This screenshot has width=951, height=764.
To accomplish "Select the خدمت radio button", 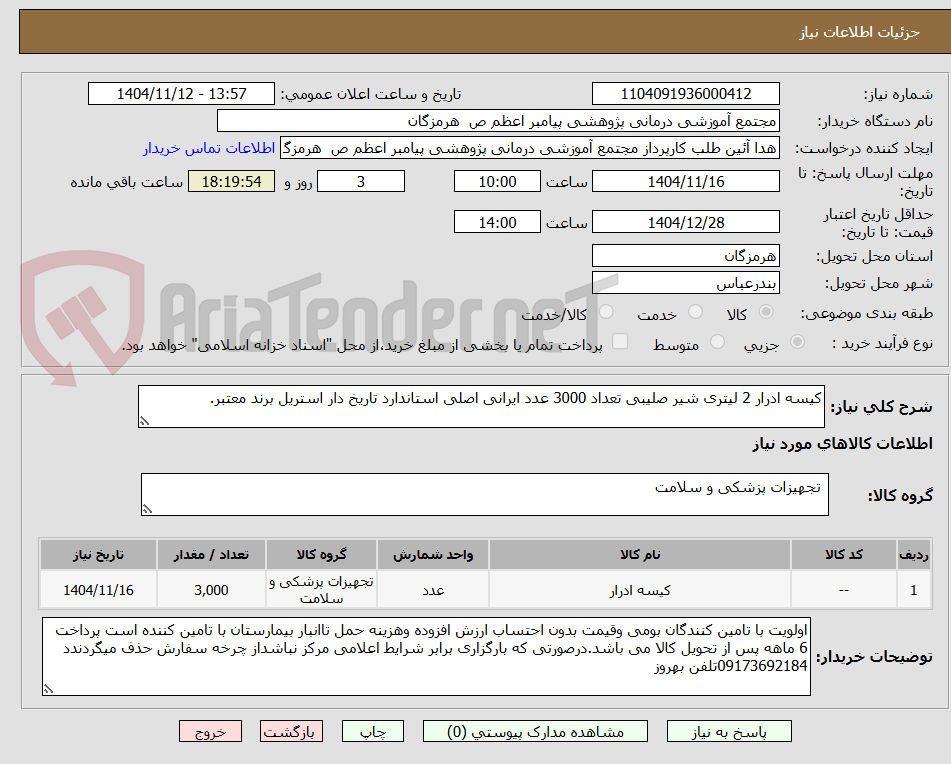I will [696, 312].
